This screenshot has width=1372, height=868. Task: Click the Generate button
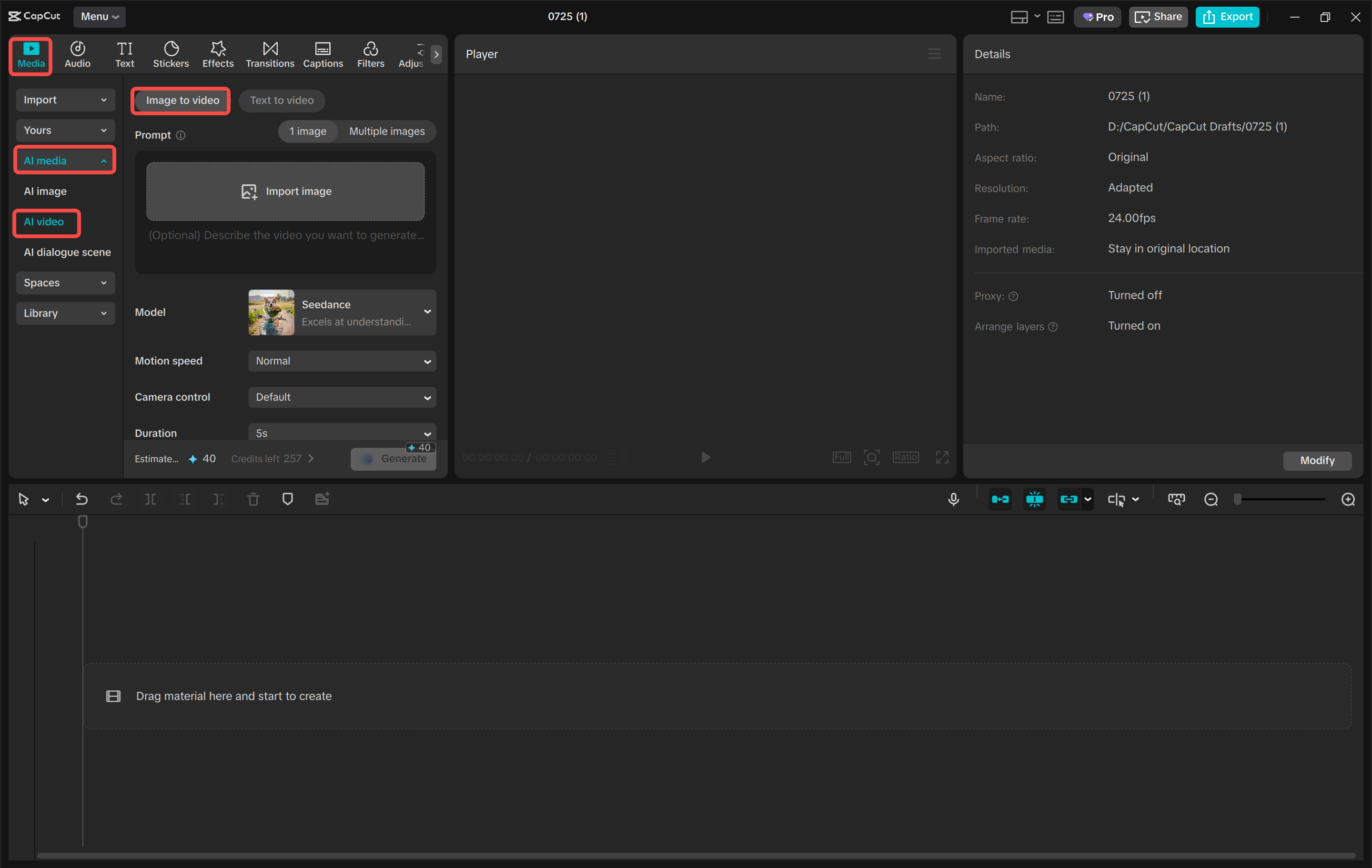coord(393,459)
